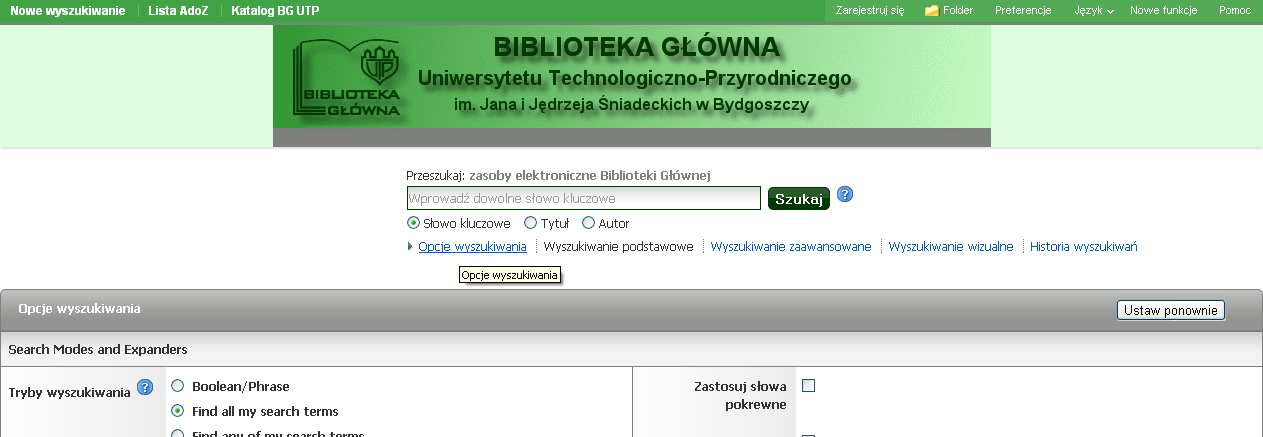Open help icon next to Tryby wyszukiwania
The width and height of the screenshot is (1263, 437).
pyautogui.click(x=145, y=387)
